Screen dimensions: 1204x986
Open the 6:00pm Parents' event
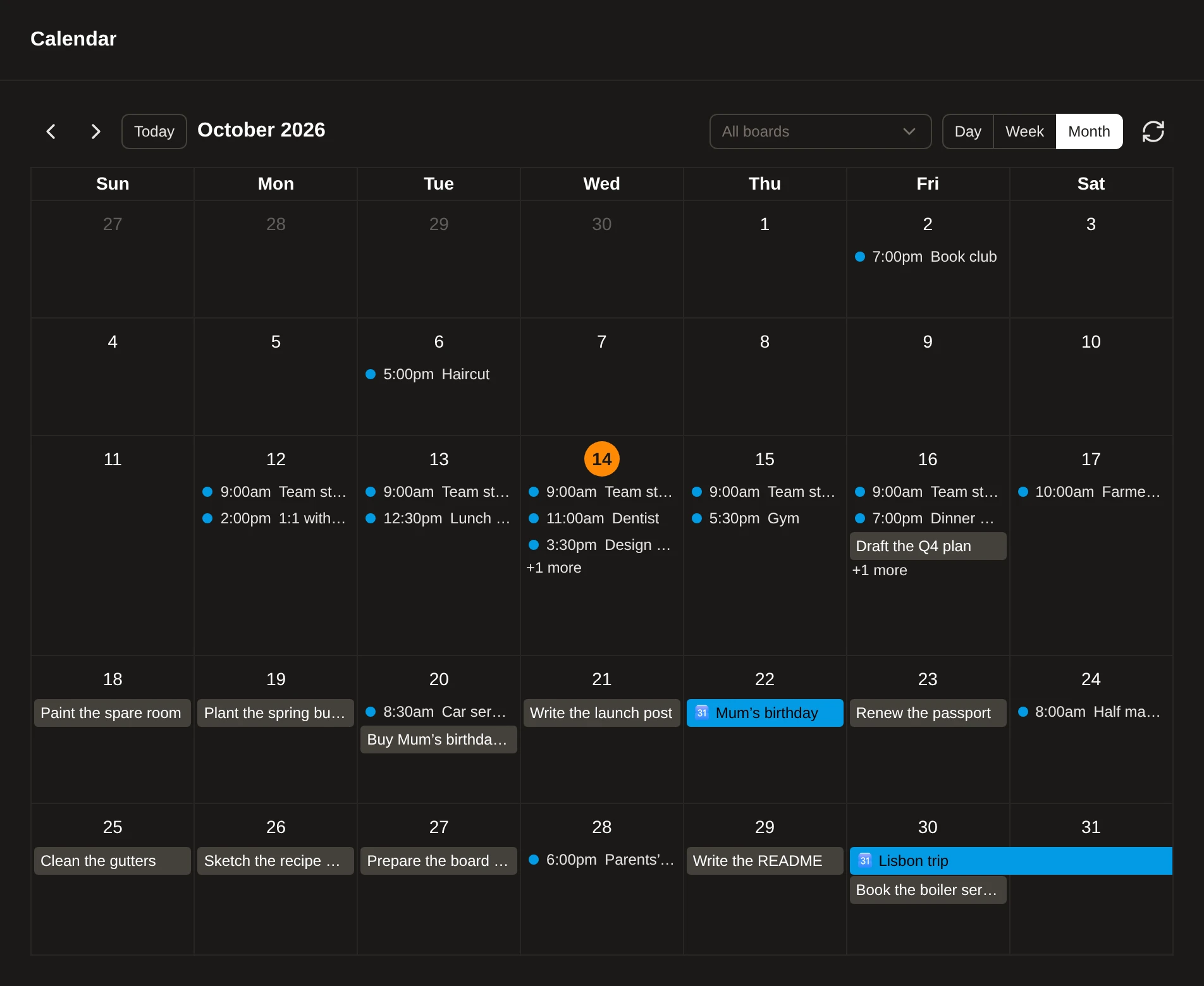(602, 860)
